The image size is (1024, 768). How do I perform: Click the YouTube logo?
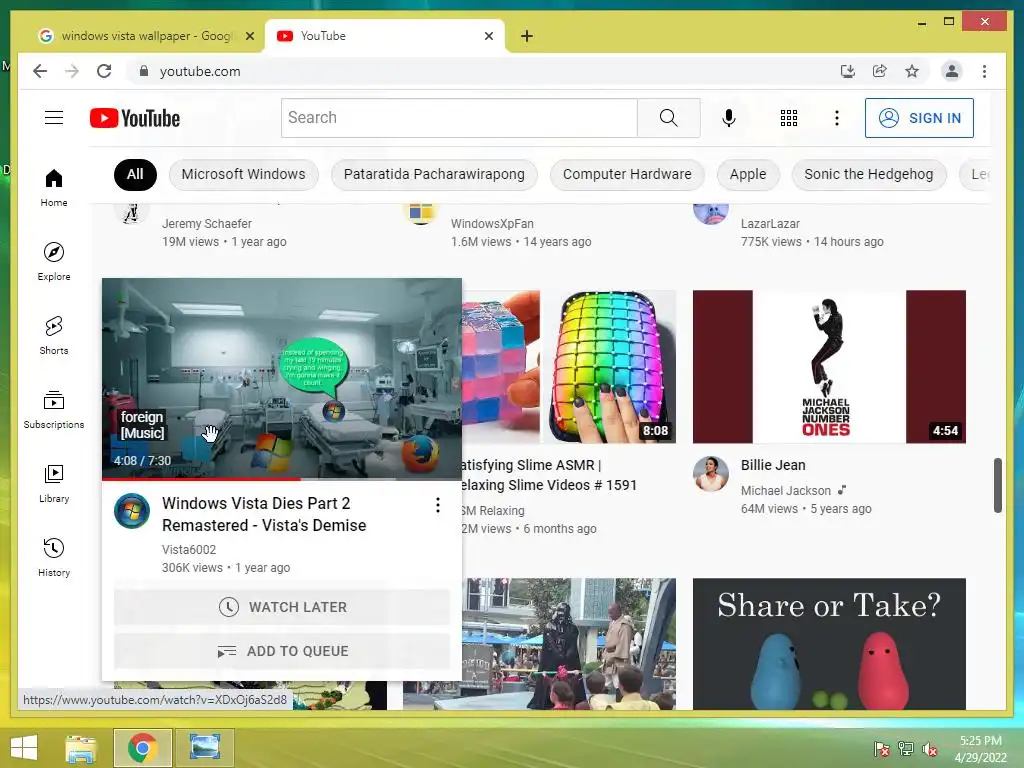click(135, 118)
